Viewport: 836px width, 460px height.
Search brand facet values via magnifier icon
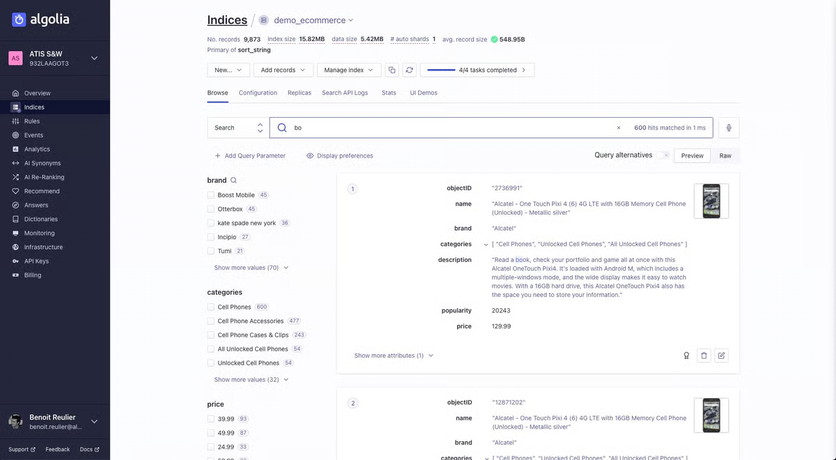click(x=234, y=180)
